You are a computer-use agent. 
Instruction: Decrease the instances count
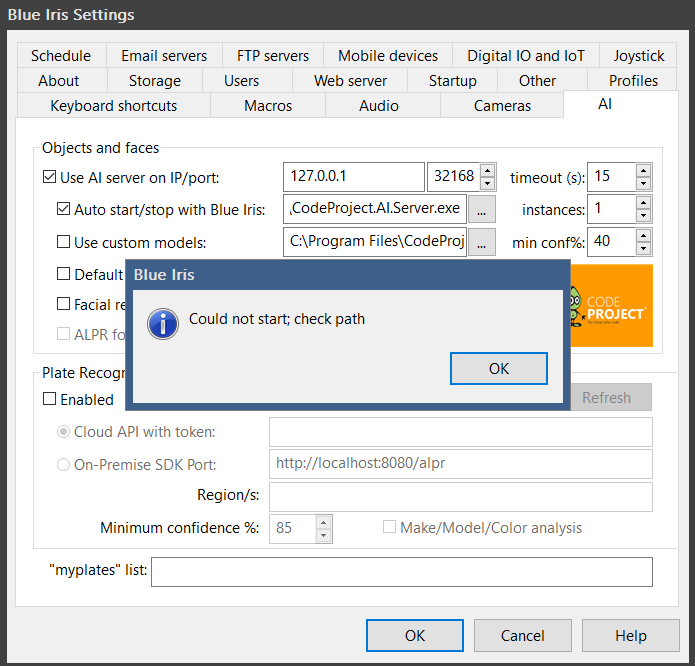[x=643, y=216]
